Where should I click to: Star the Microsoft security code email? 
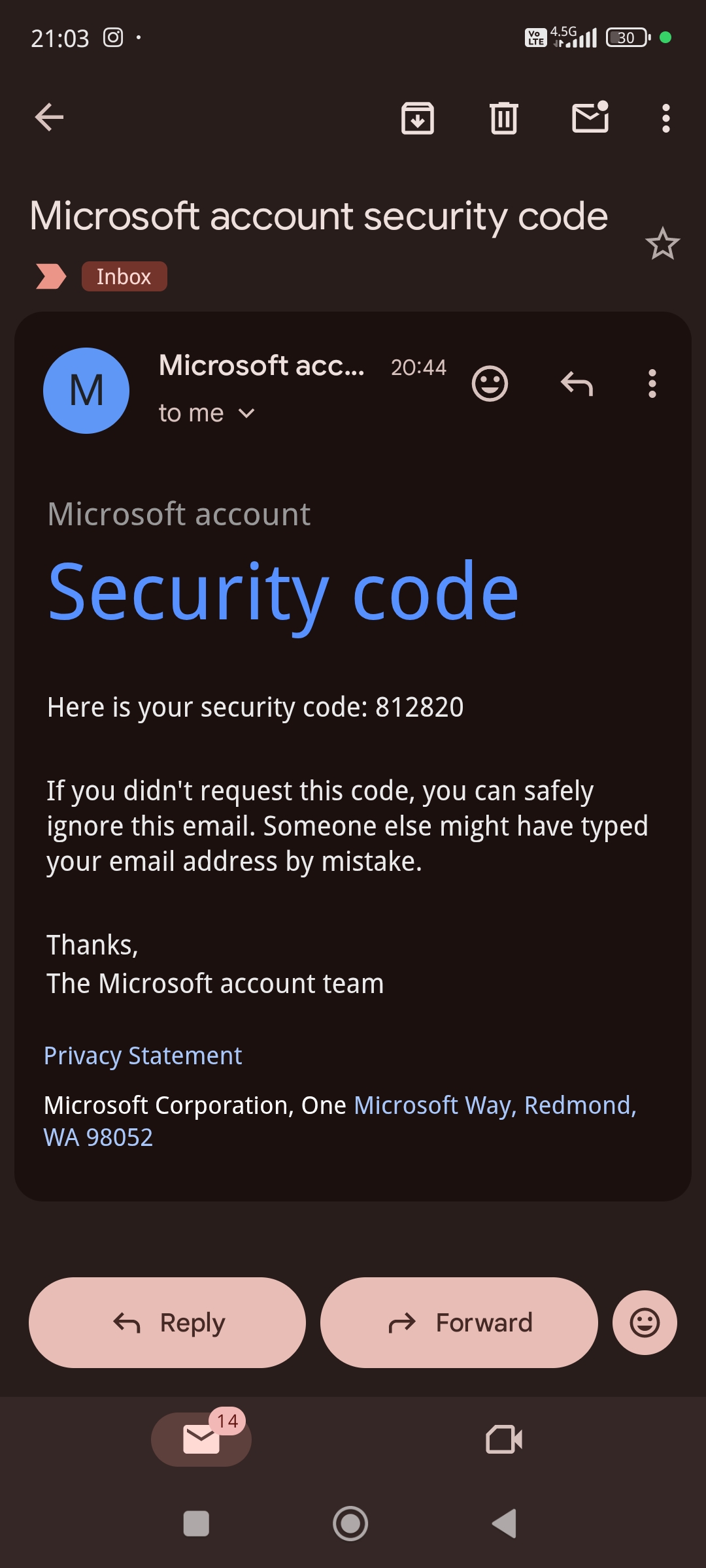[662, 244]
